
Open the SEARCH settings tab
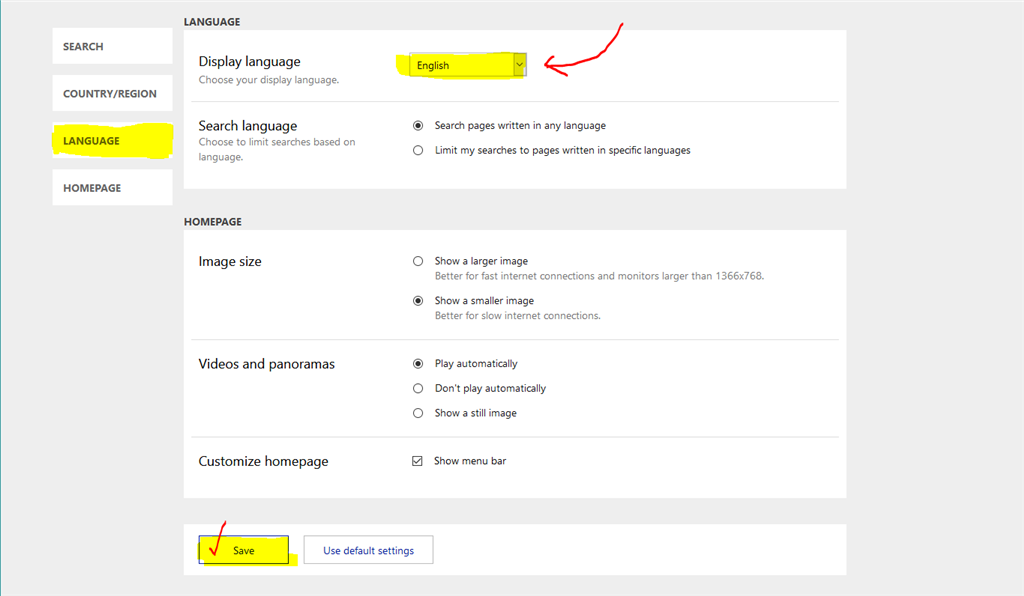click(x=112, y=46)
